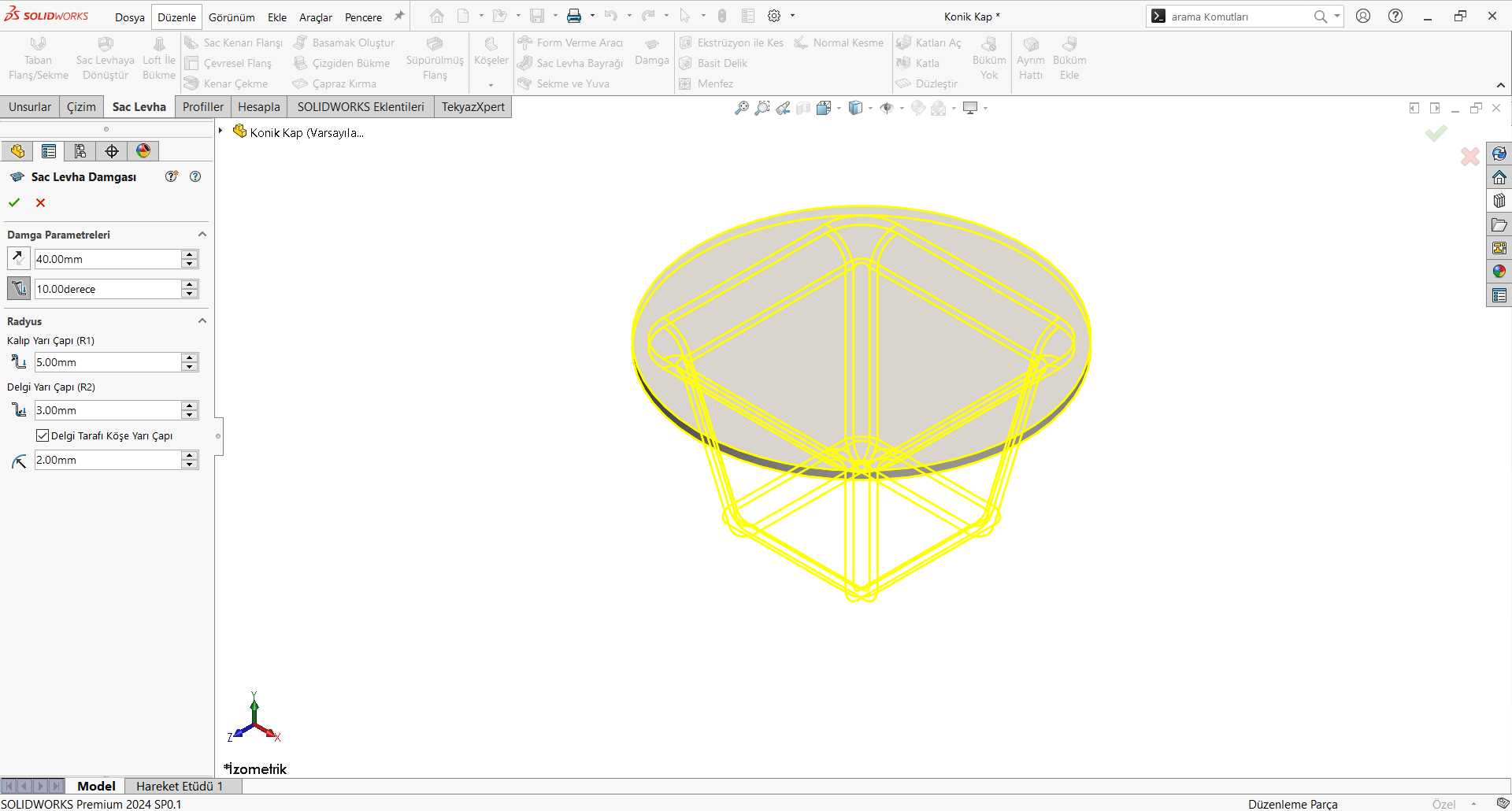The image size is (1512, 811).
Task: Click Damga button in ribbon
Action: tap(652, 53)
